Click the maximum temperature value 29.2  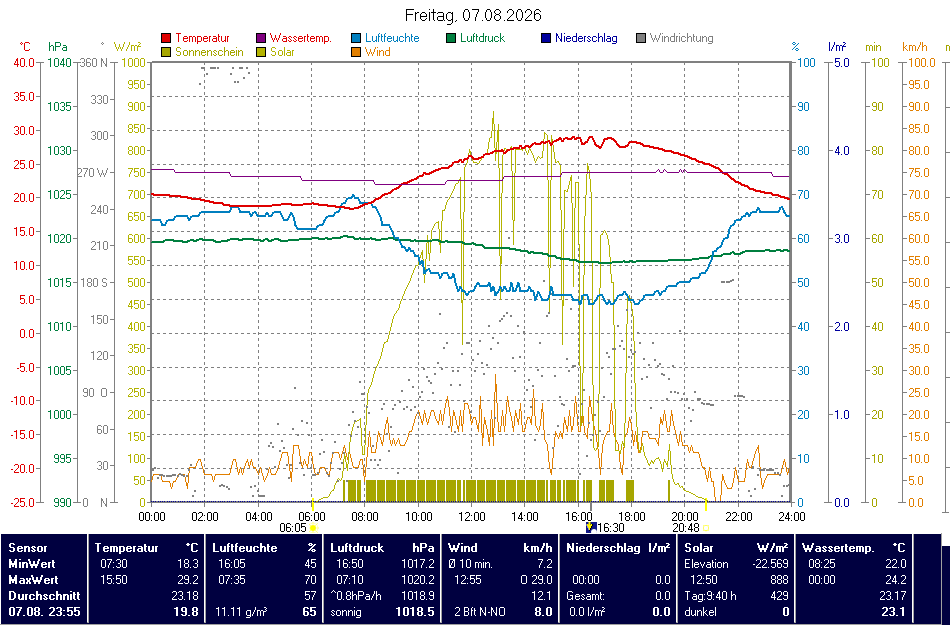[x=188, y=580]
